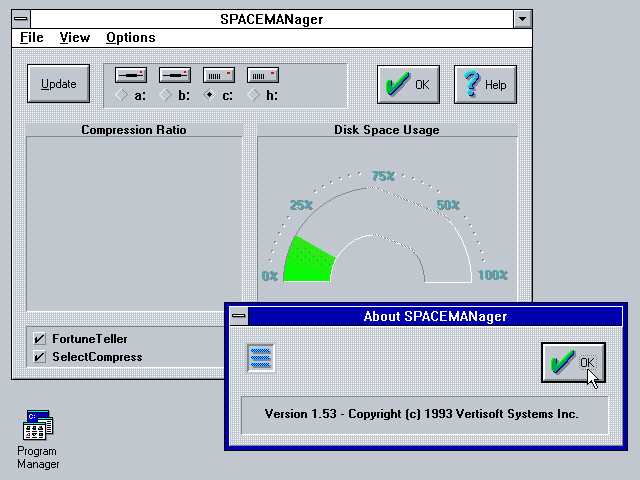Click the 25% gauge label
Image resolution: width=640 pixels, height=480 pixels.
pyautogui.click(x=301, y=205)
